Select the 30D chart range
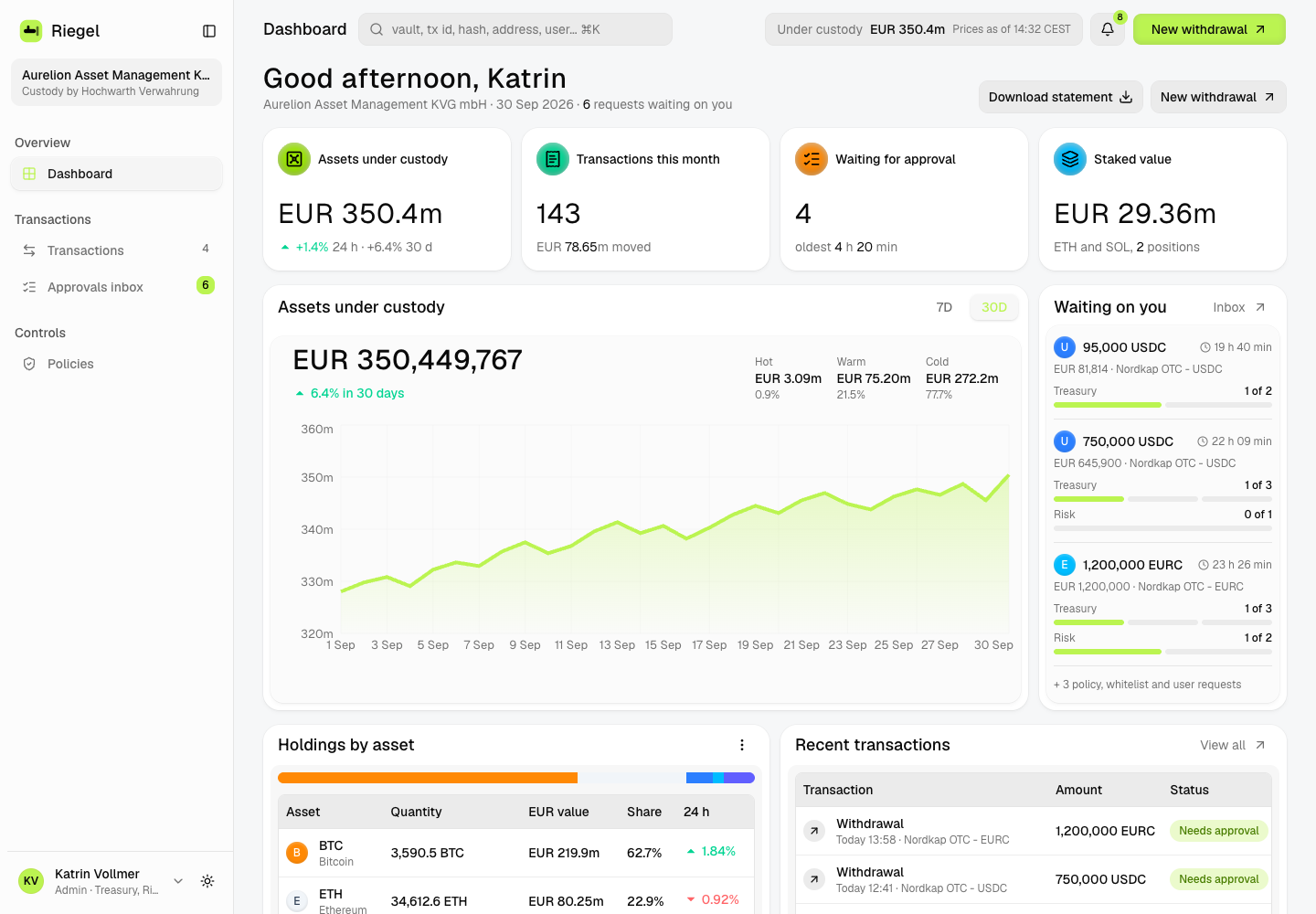The image size is (1316, 914). point(994,307)
